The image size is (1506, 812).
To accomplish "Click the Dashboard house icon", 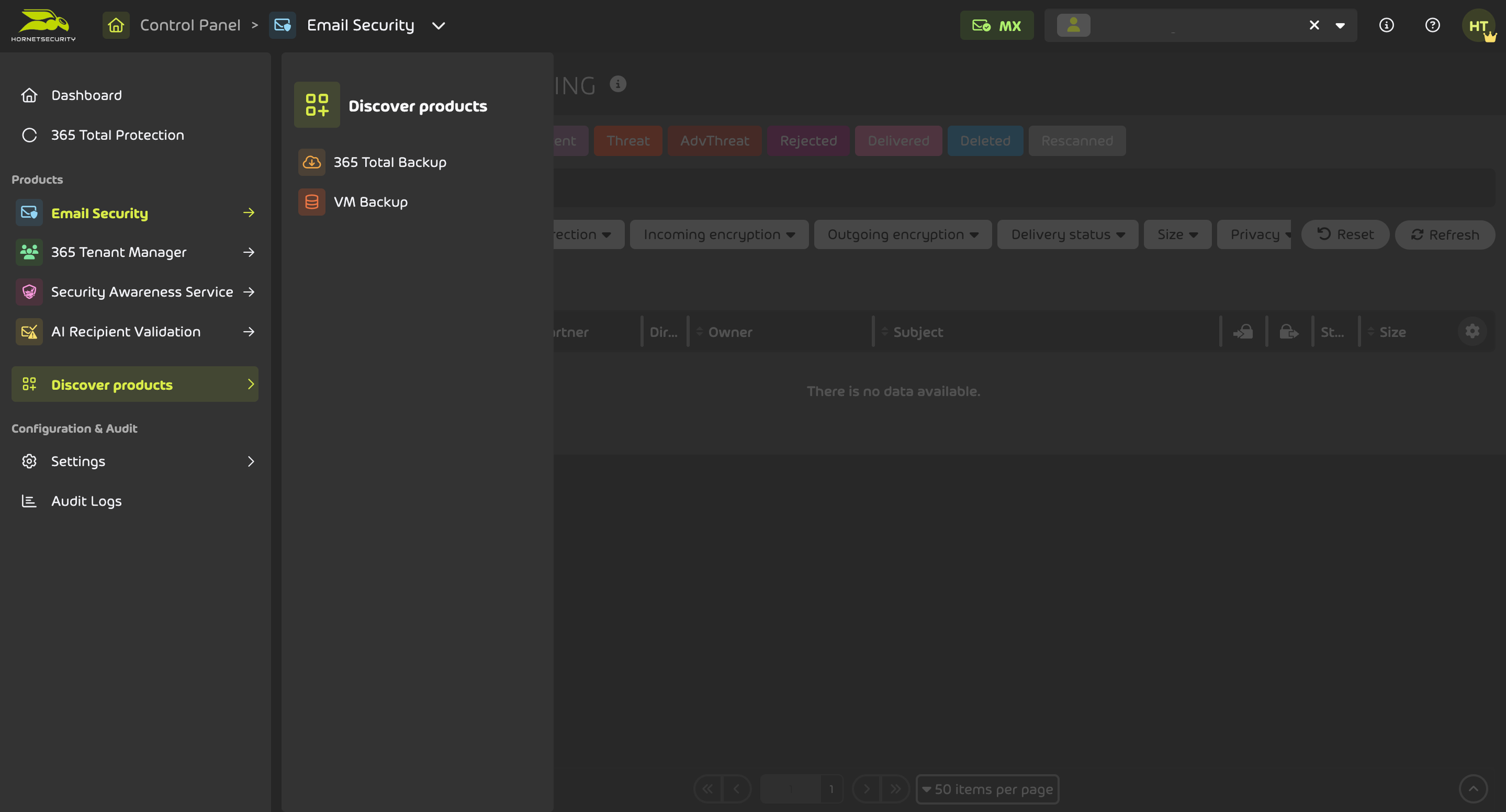I will click(29, 95).
